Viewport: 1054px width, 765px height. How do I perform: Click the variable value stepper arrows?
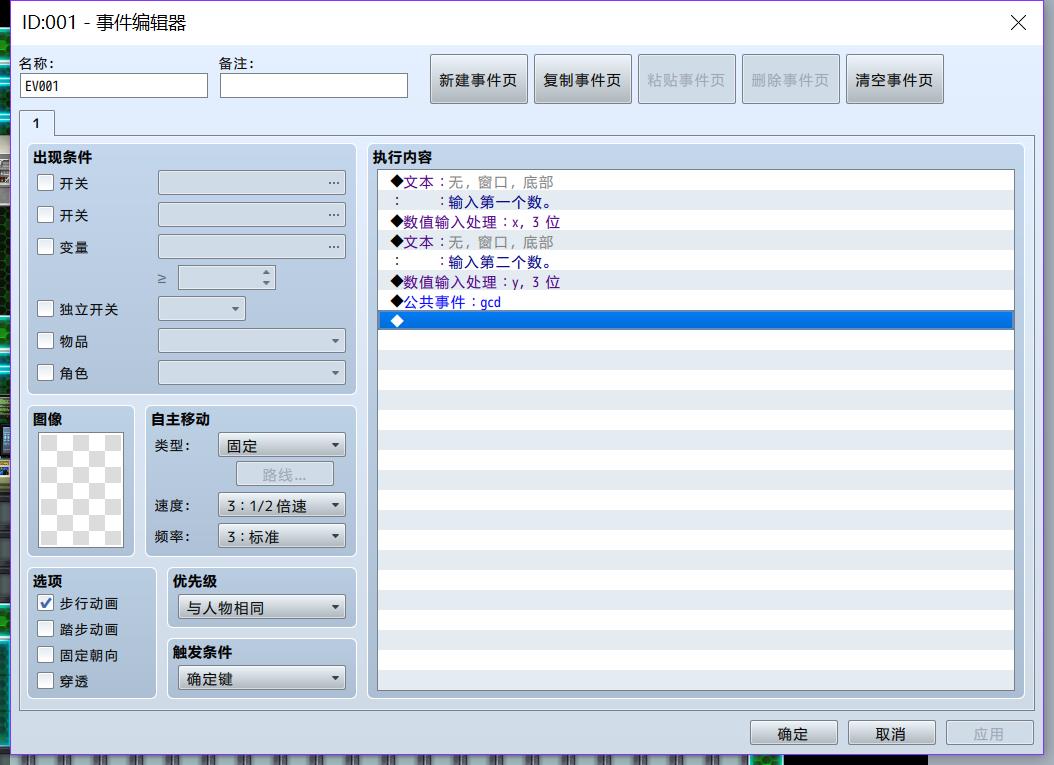[266, 278]
